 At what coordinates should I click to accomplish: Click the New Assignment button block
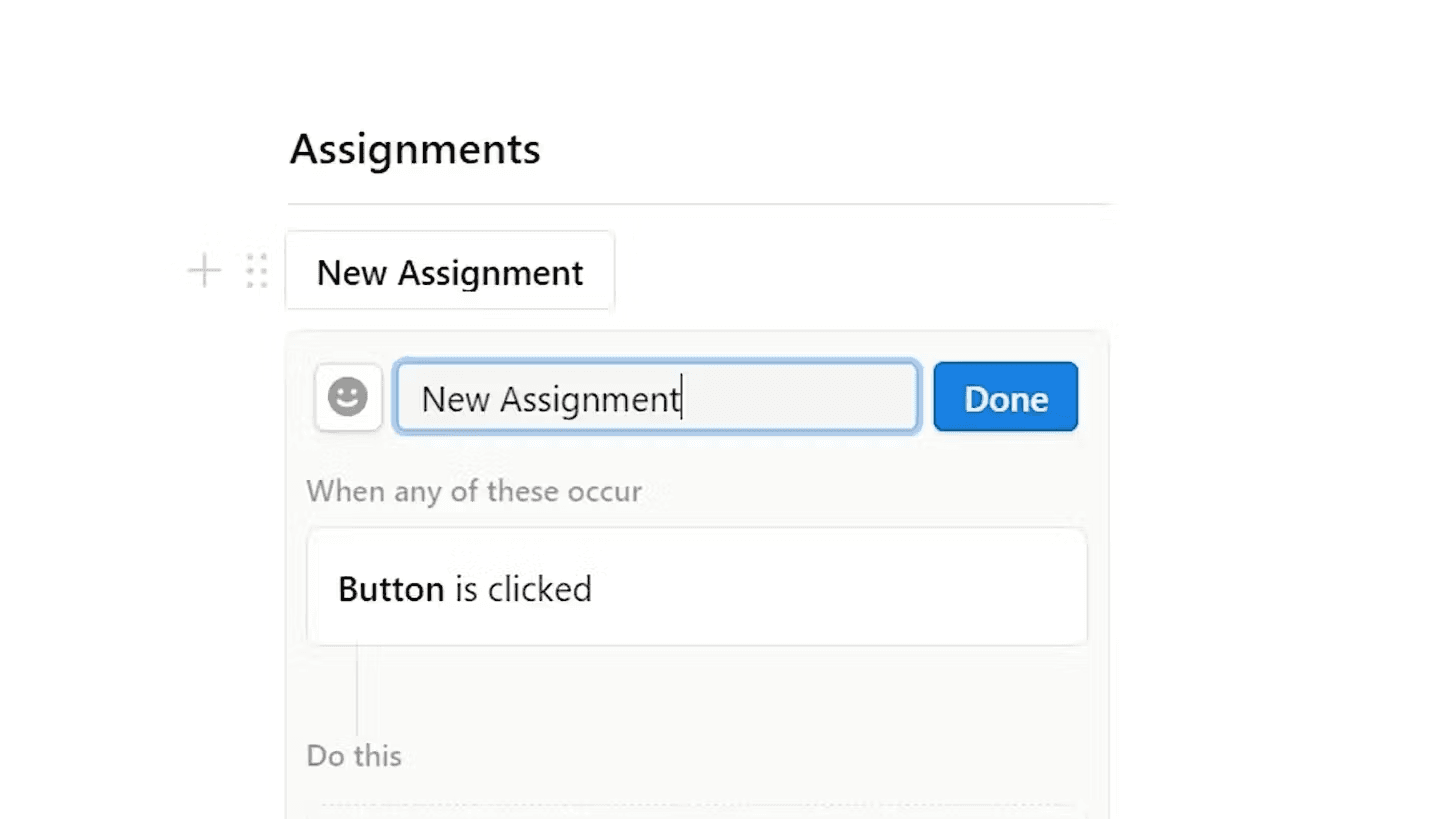coord(449,272)
